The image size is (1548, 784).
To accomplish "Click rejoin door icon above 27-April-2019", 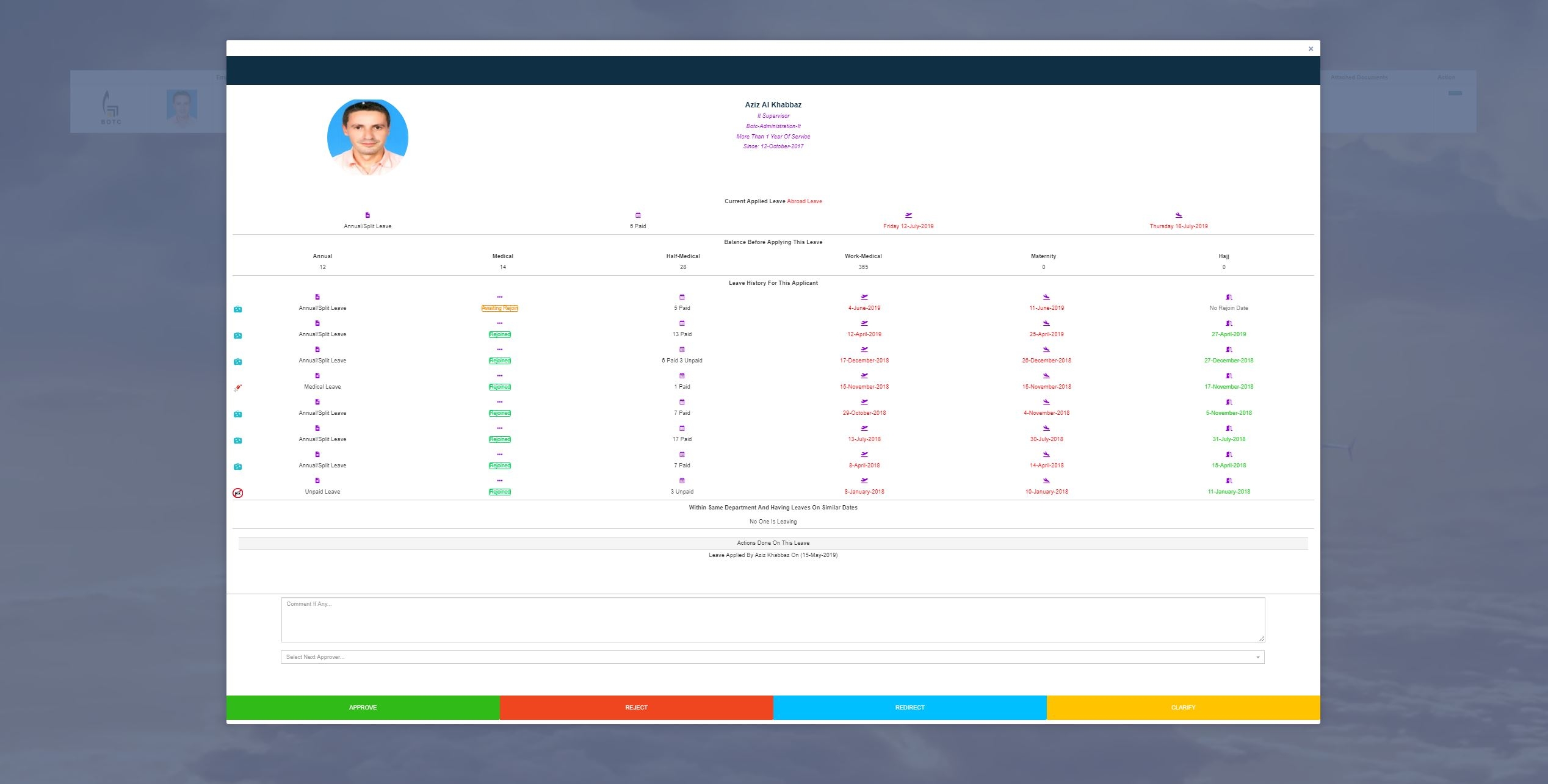I will click(1229, 323).
